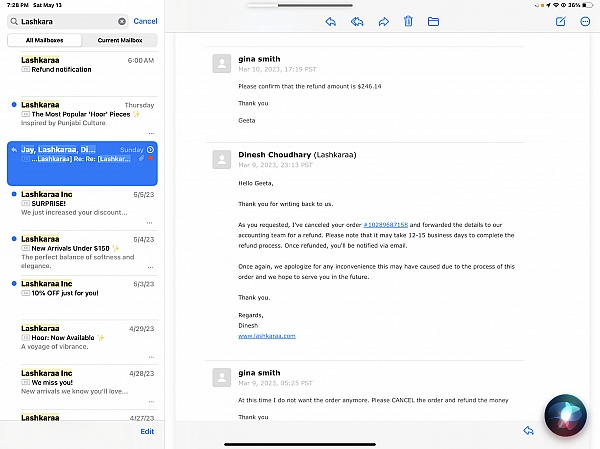Open the Refund notification email

click(82, 65)
